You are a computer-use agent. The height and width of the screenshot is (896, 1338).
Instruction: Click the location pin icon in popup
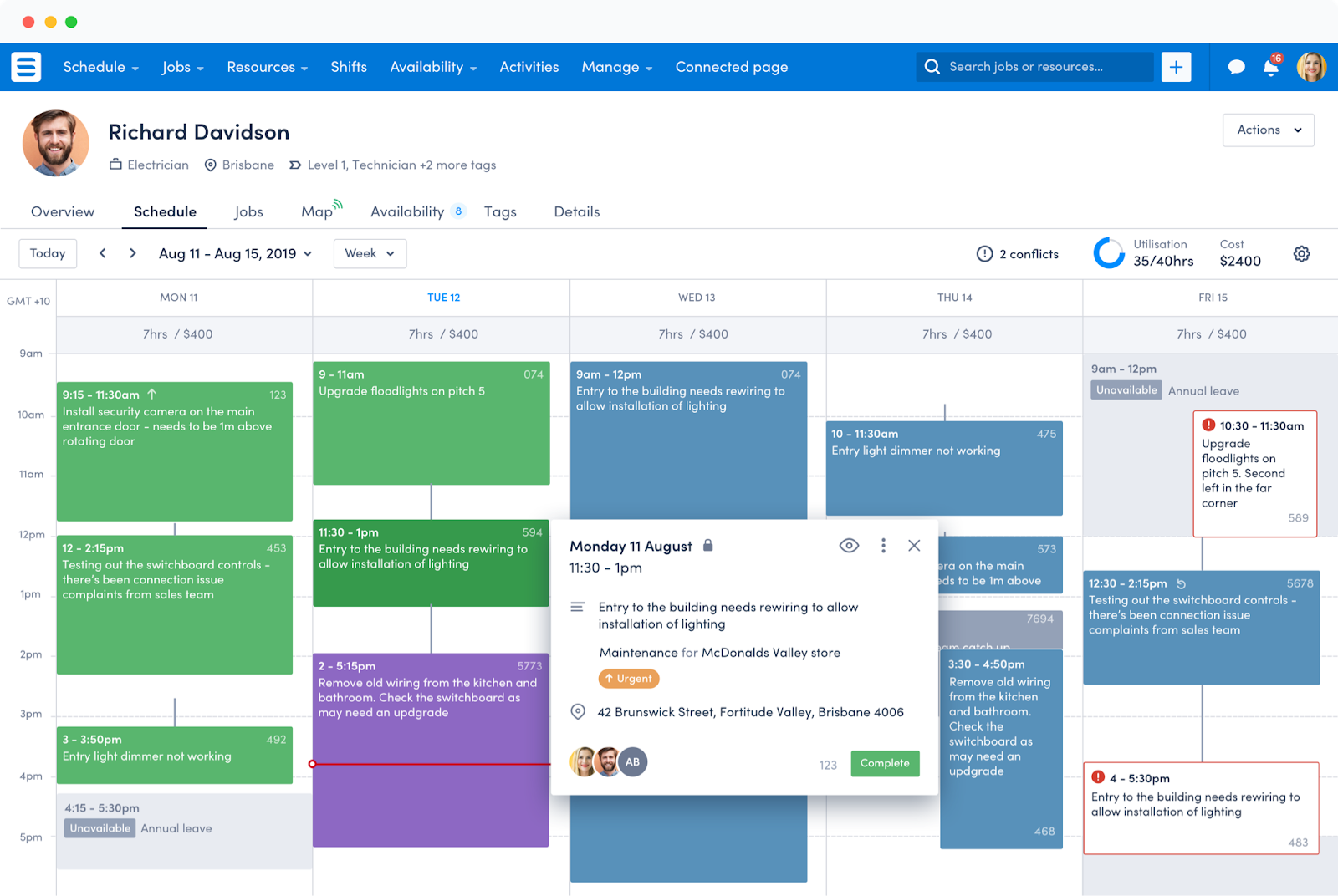(578, 711)
